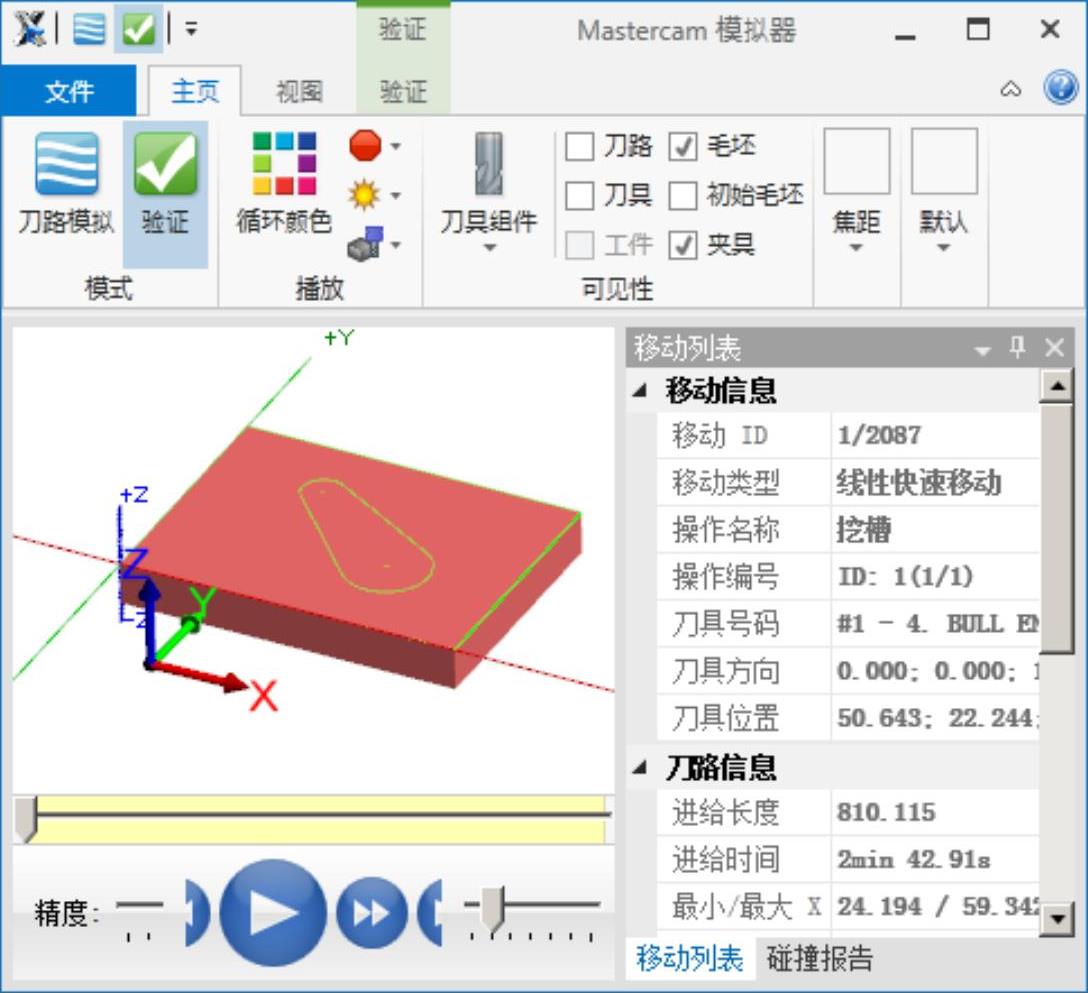Toggle the 工件 visibility checkbox
1088x993 pixels.
point(580,245)
